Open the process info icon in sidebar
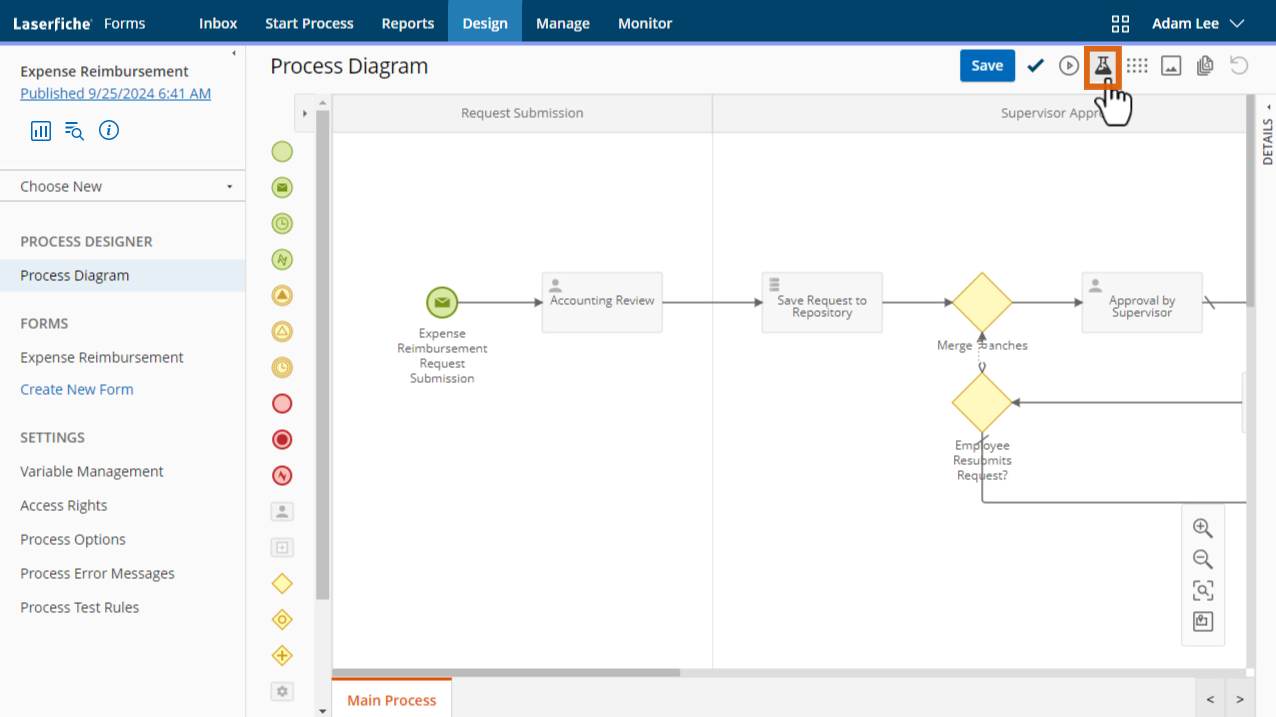Viewport: 1276px width, 717px height. 109,130
